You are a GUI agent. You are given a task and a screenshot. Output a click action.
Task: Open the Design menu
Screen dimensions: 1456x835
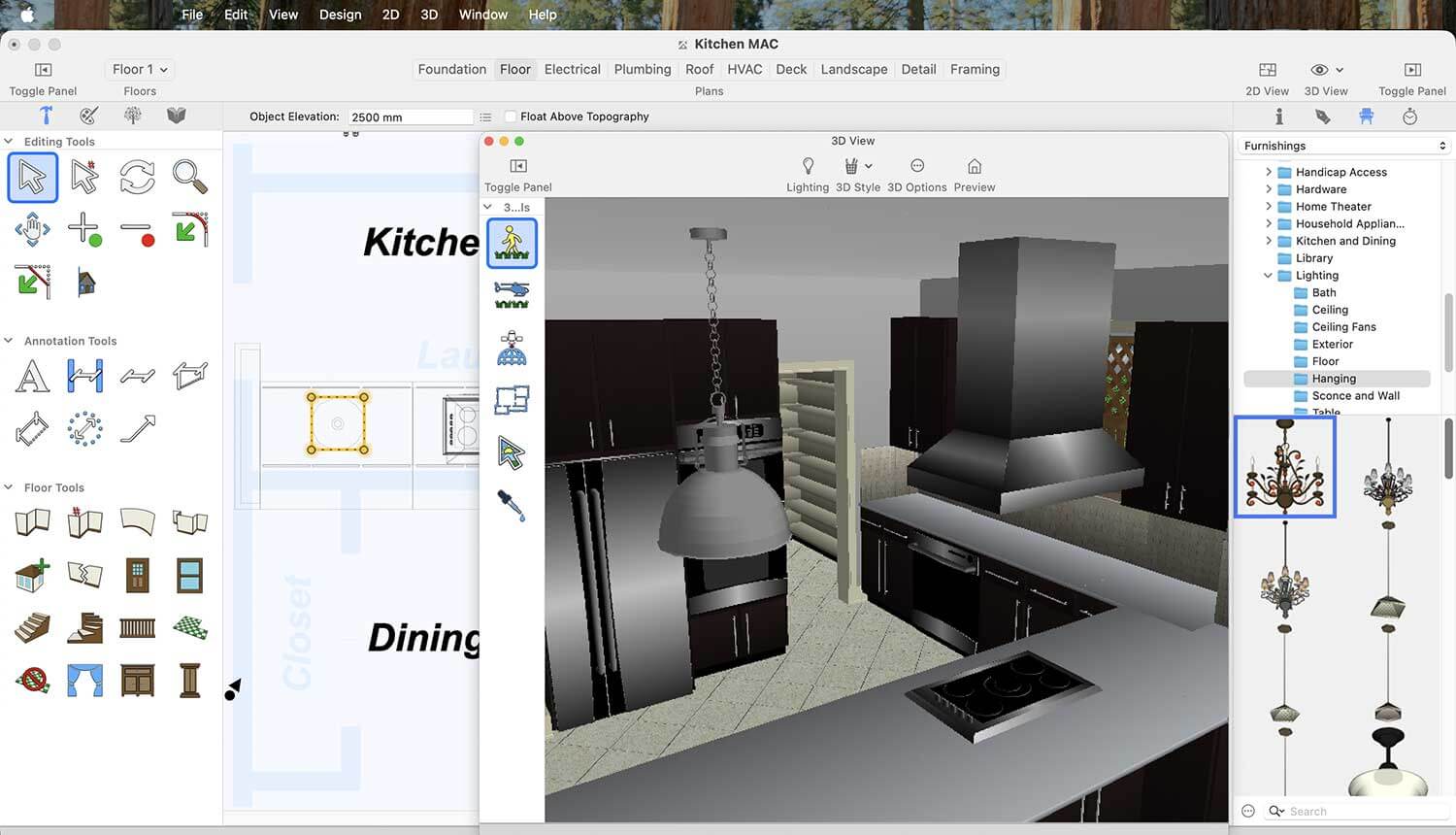pyautogui.click(x=340, y=15)
